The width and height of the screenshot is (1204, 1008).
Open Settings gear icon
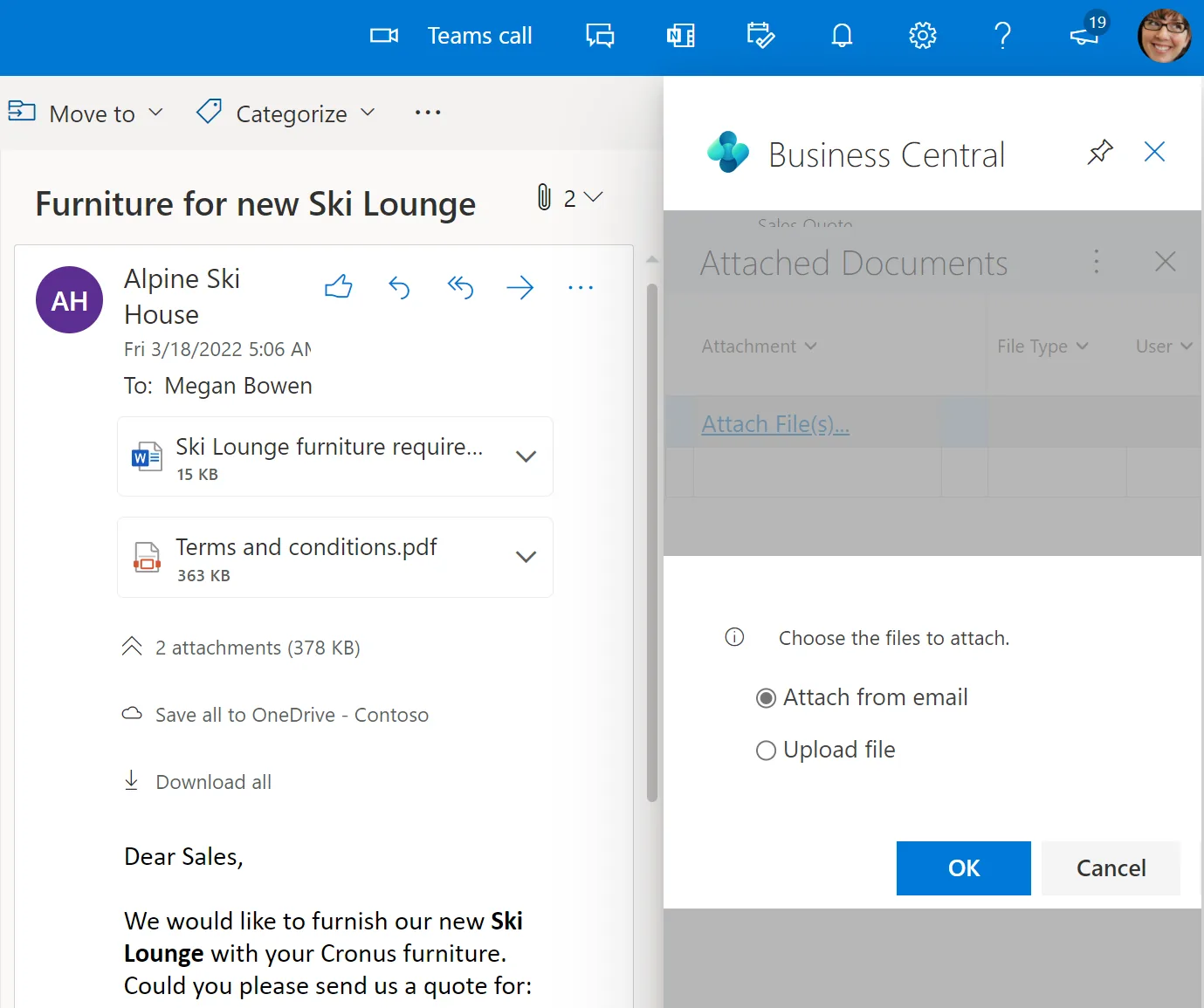[922, 36]
